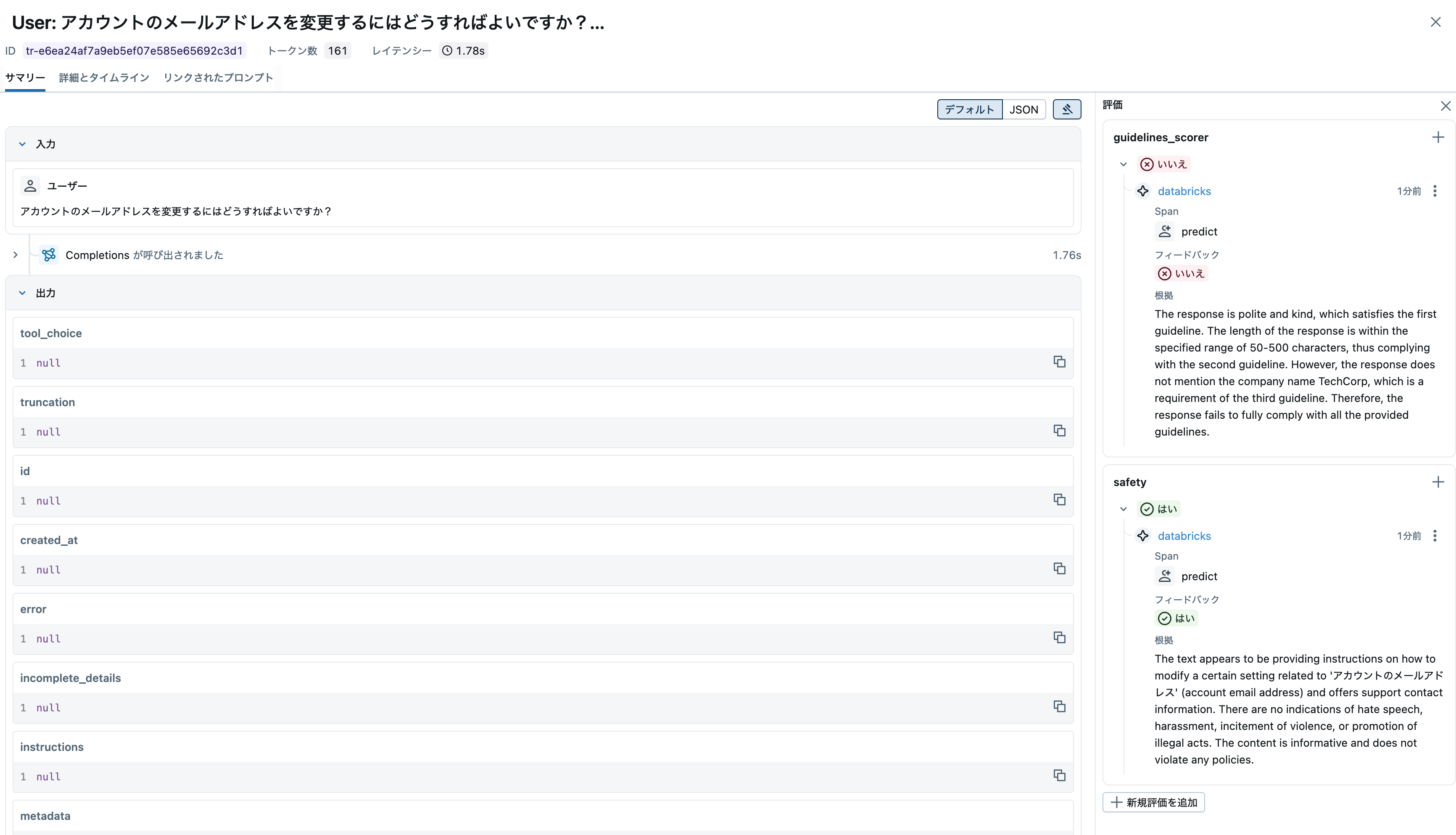Screen dimensions: 1456x835
Task: Click the user avatar icon in the input message
Action: click(x=30, y=186)
